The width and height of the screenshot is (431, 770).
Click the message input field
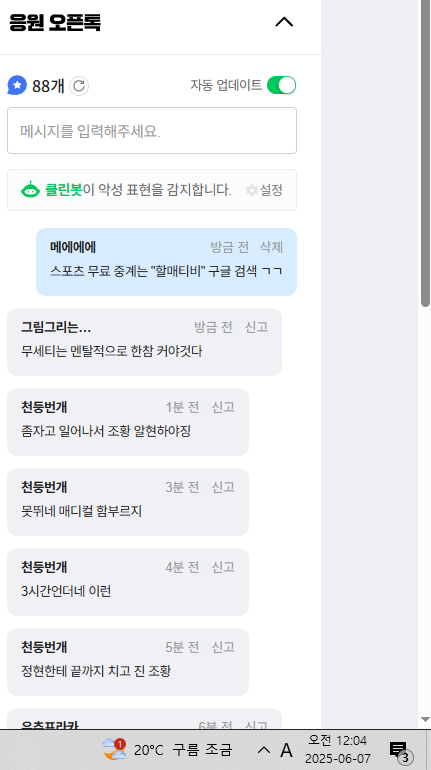(152, 131)
